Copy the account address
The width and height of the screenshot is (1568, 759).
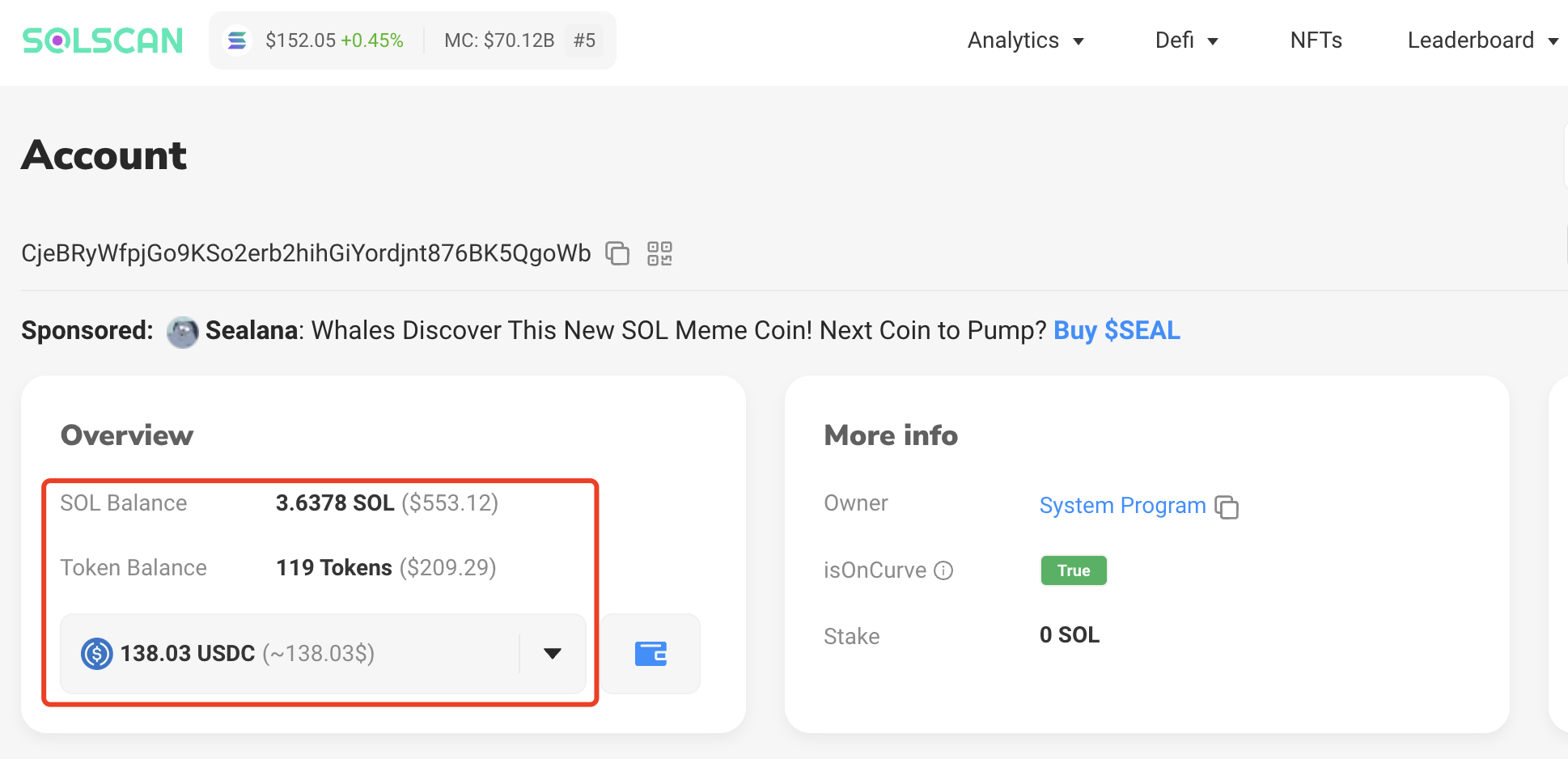[x=617, y=253]
